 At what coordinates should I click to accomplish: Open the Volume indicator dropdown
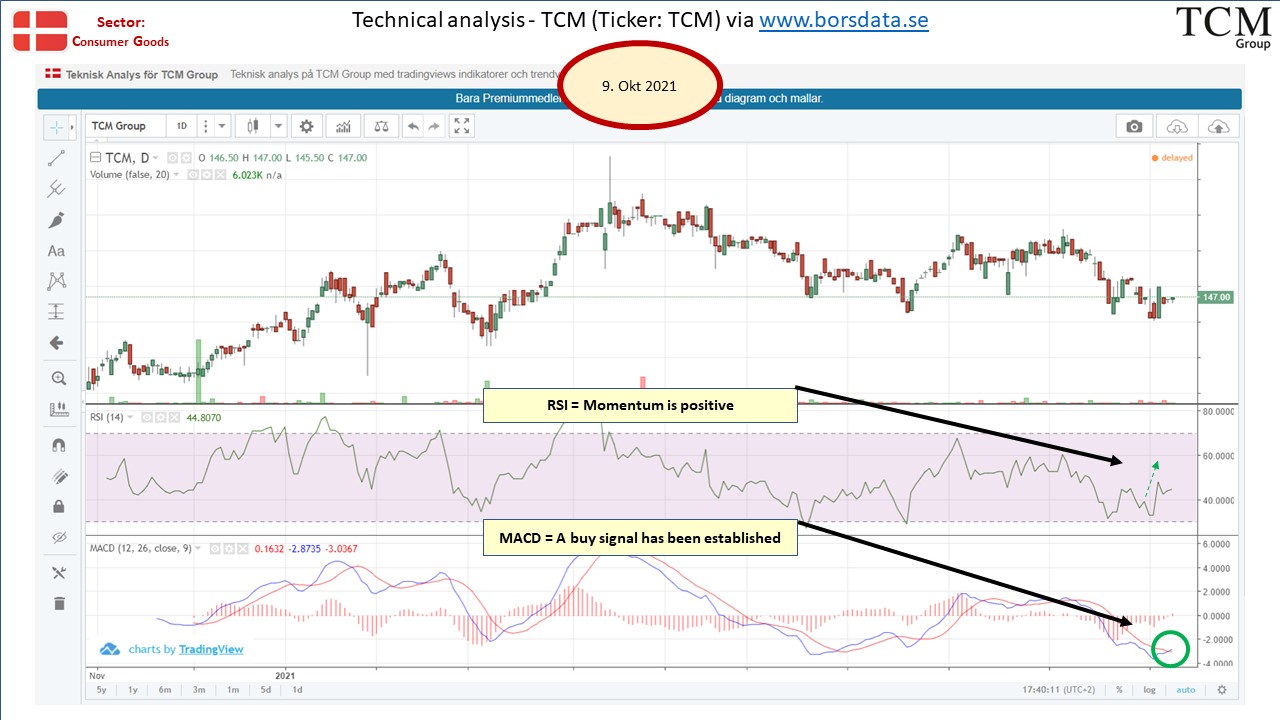click(176, 174)
